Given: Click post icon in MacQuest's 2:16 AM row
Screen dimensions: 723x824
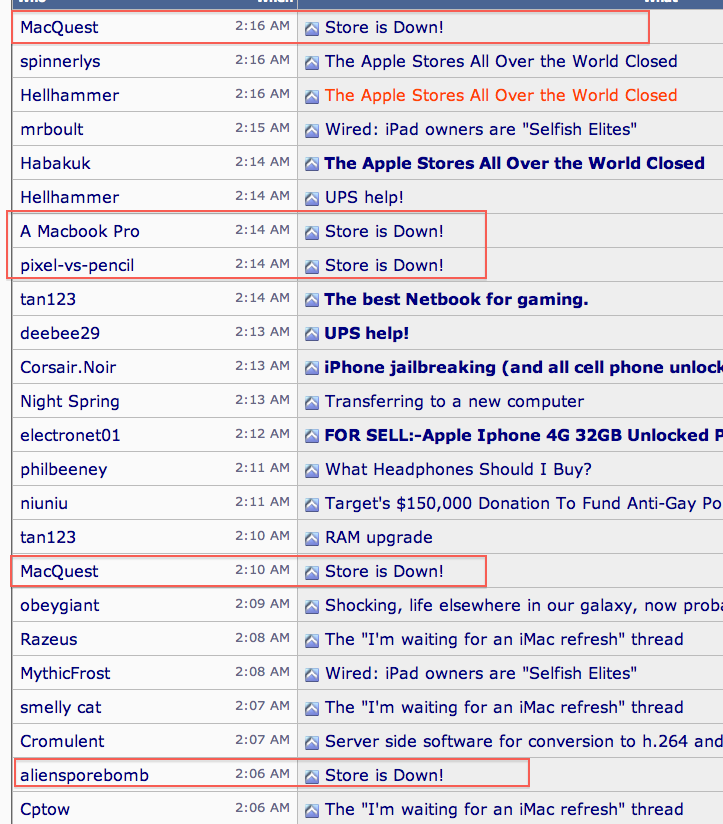Looking at the screenshot, I should click(312, 29).
